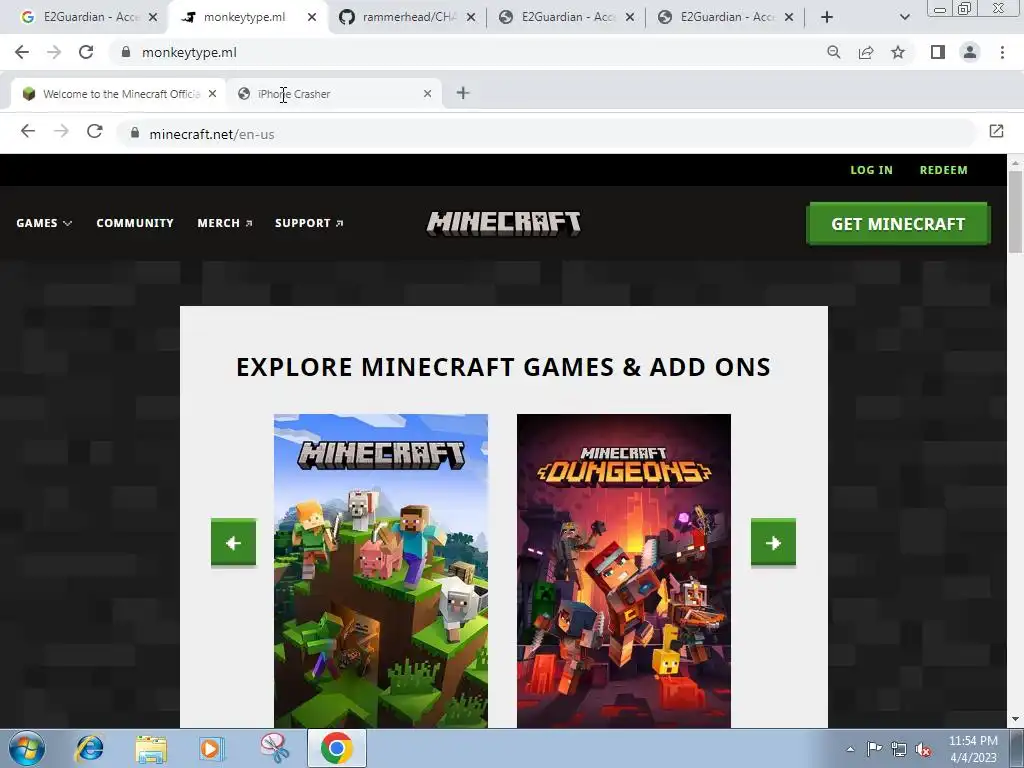
Task: Open MERCH external link
Action: point(225,223)
